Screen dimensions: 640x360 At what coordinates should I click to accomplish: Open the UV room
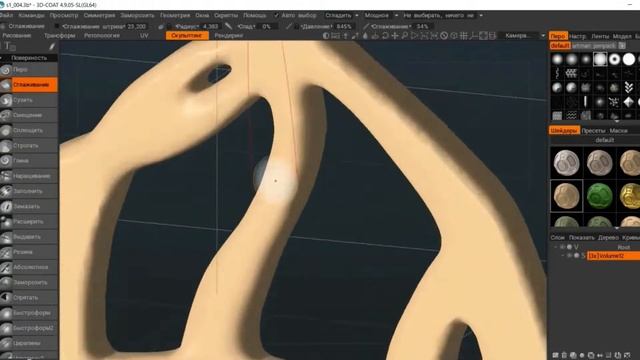144,36
